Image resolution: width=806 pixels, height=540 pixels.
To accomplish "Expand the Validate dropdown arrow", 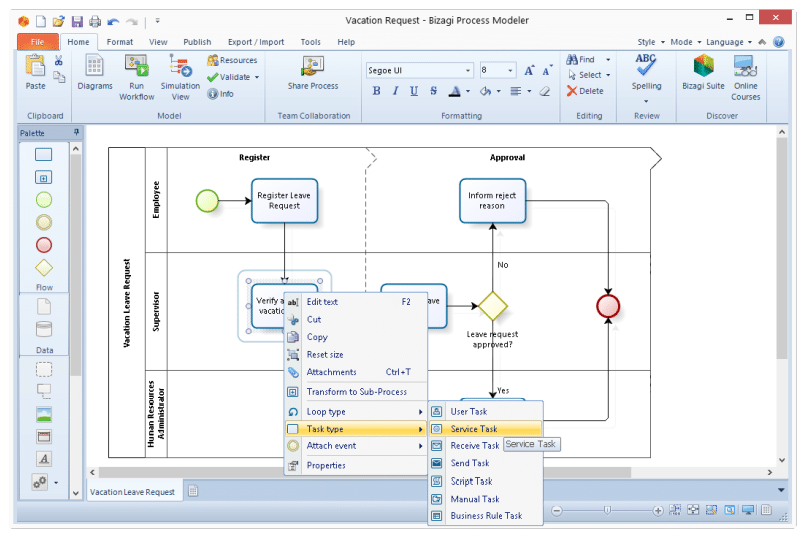I will 257,78.
